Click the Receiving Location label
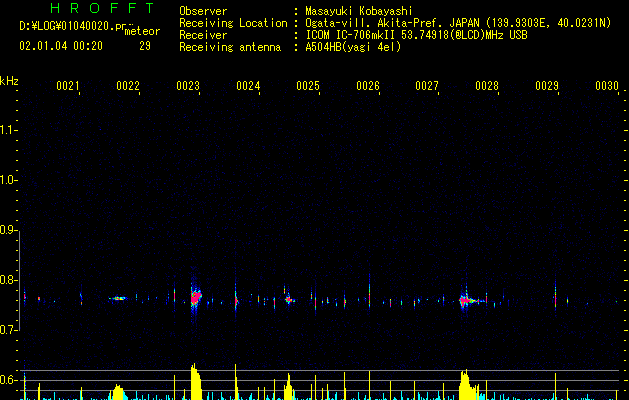629x400 pixels. (x=233, y=23)
